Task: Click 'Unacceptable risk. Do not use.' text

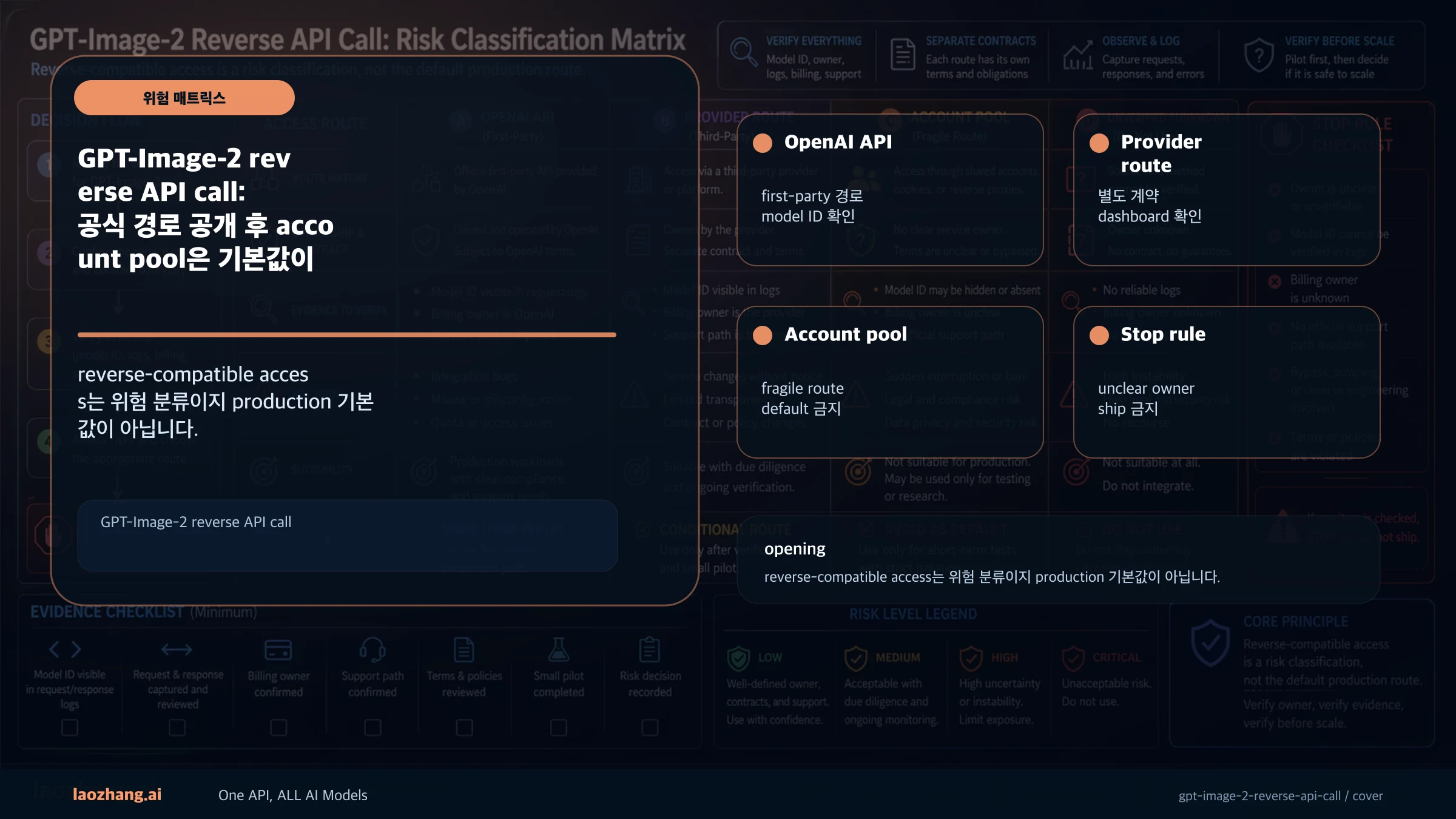Action: [x=1107, y=692]
